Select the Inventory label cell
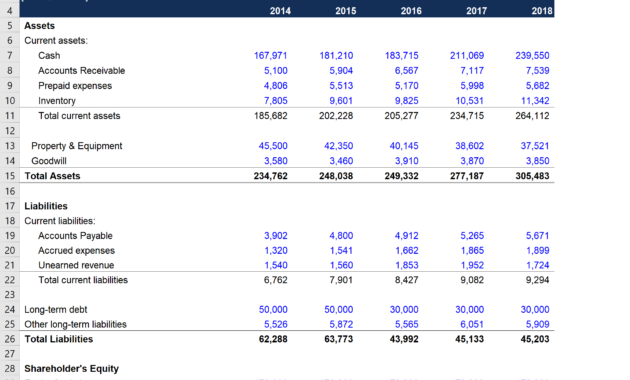The image size is (630, 380). (57, 101)
